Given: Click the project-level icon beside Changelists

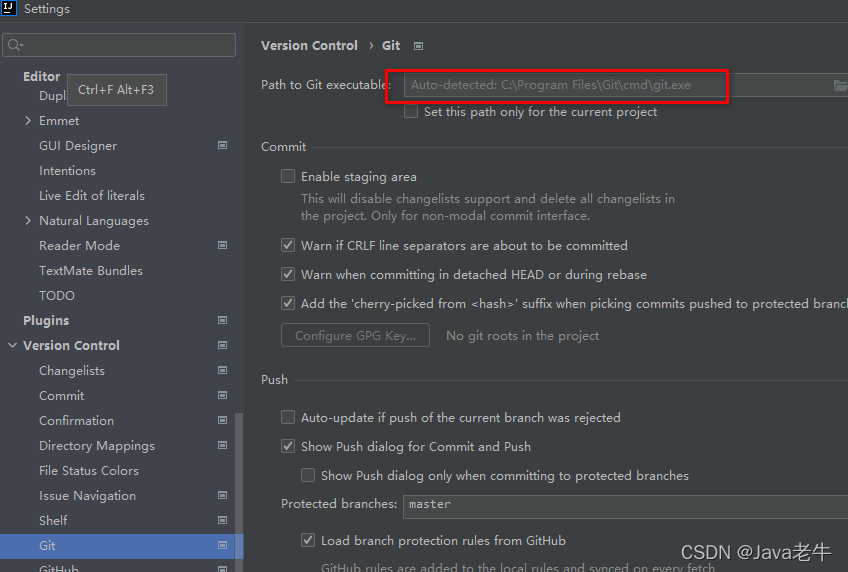Looking at the screenshot, I should pos(222,370).
